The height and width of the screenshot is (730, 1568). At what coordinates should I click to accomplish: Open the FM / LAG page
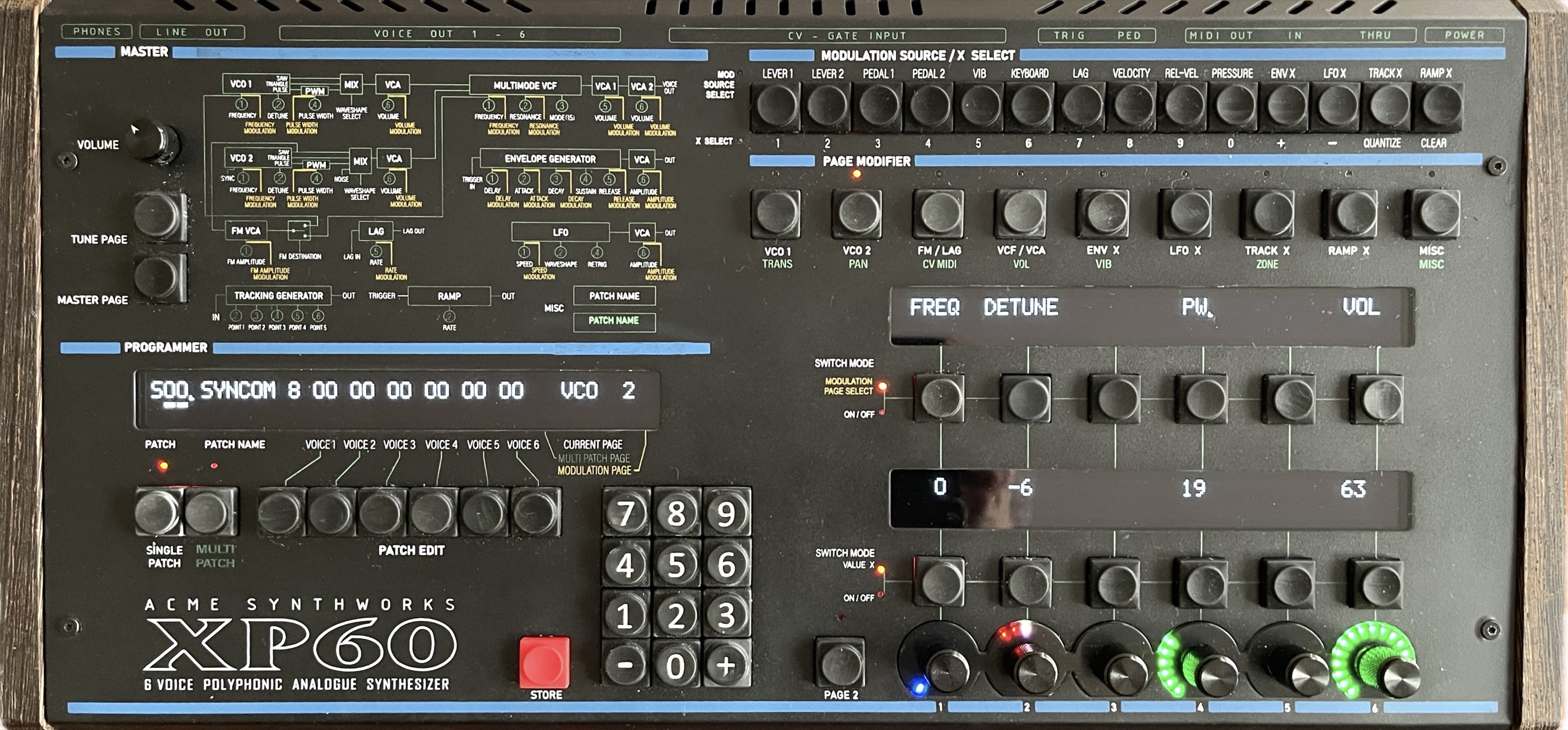pyautogui.click(x=939, y=213)
